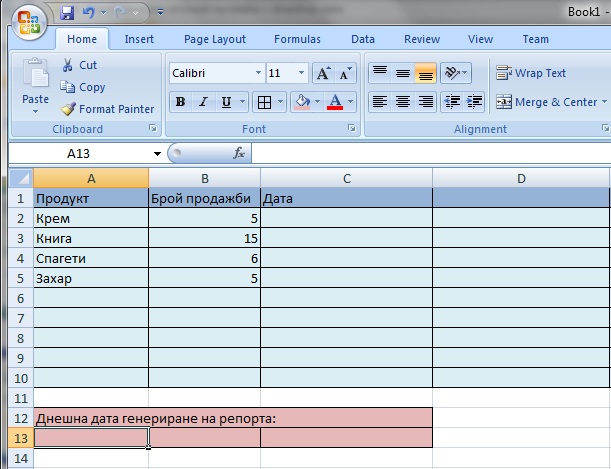611x469 pixels.
Task: Open the Office button menu
Action: click(x=30, y=22)
